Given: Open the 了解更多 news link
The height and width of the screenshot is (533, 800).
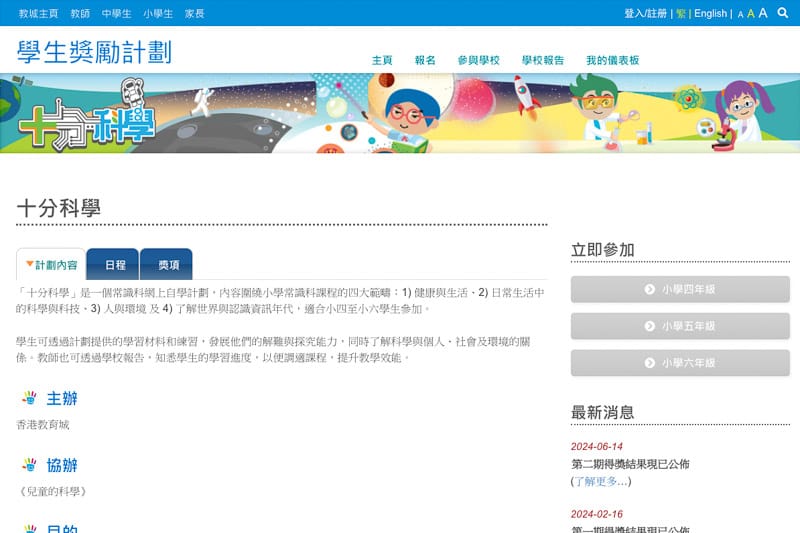Looking at the screenshot, I should tap(601, 481).
